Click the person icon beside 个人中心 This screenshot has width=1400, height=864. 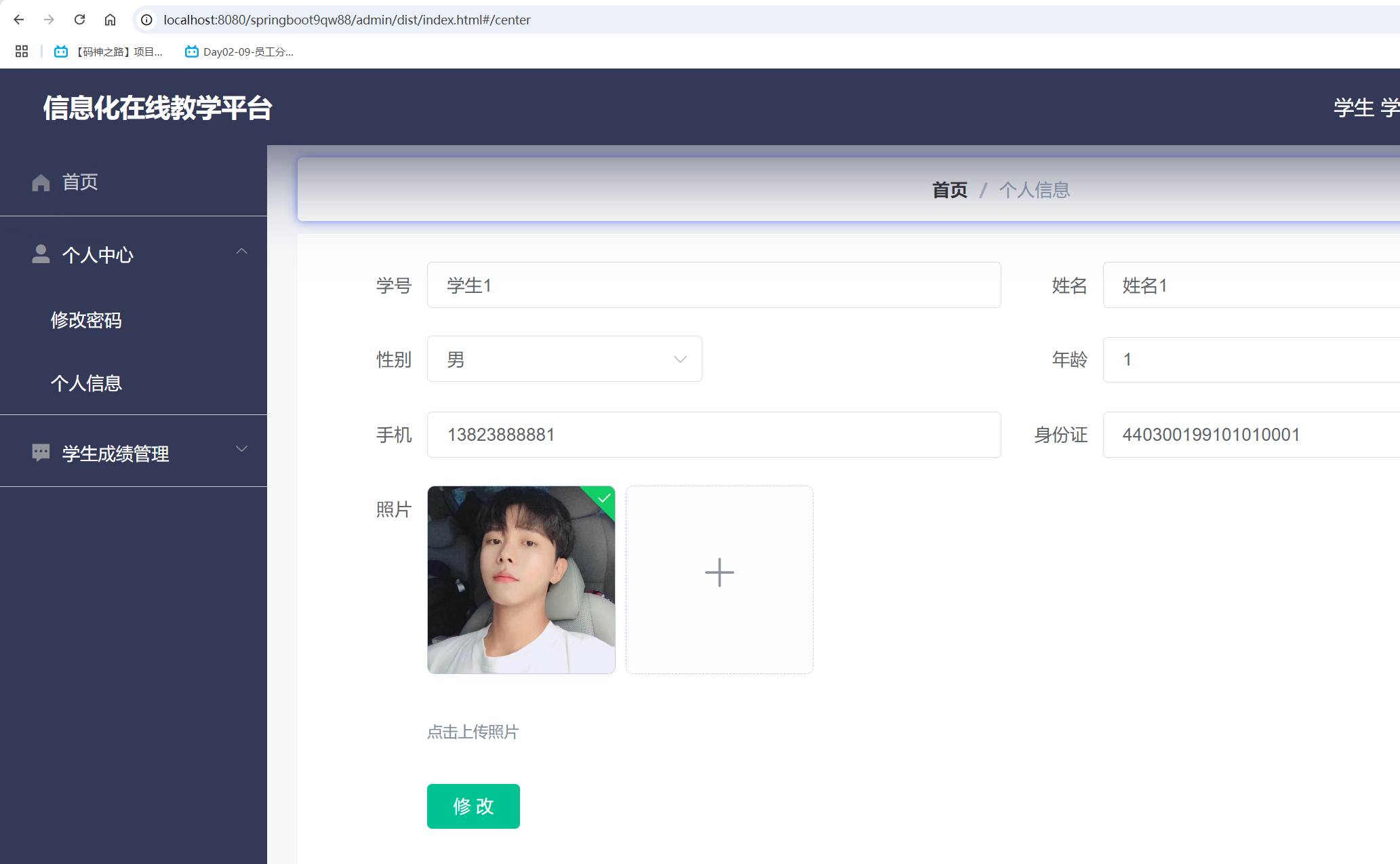(40, 254)
